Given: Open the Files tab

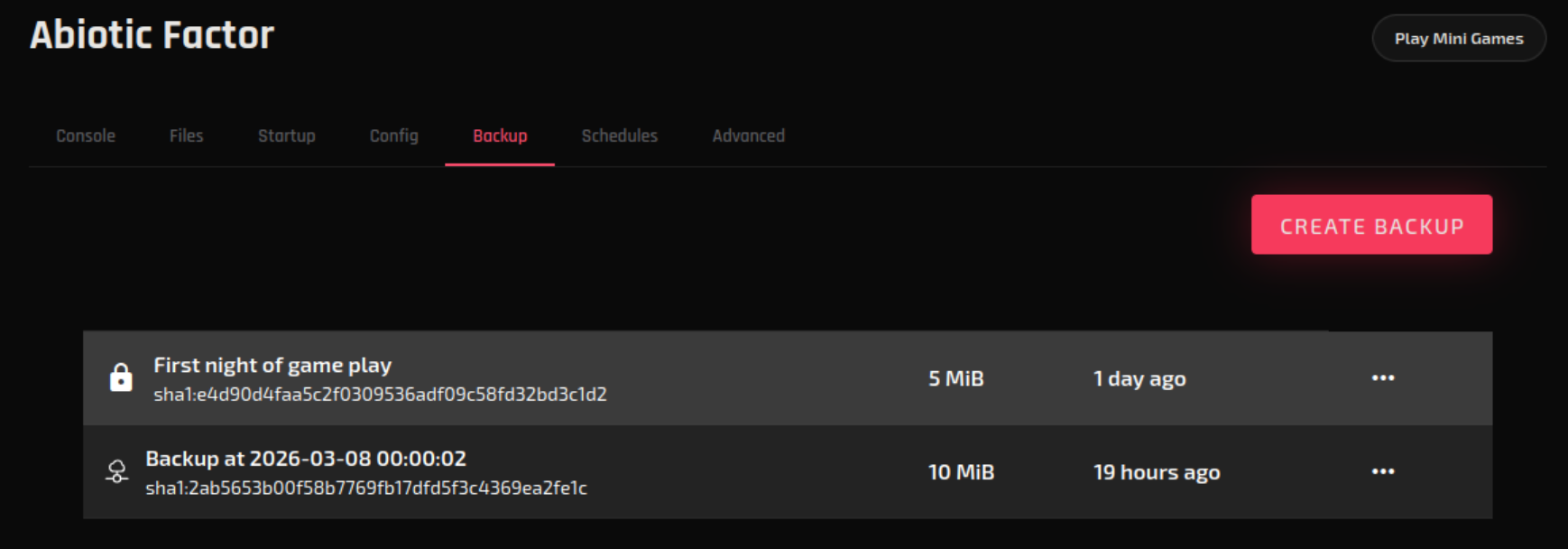Looking at the screenshot, I should click(x=186, y=135).
